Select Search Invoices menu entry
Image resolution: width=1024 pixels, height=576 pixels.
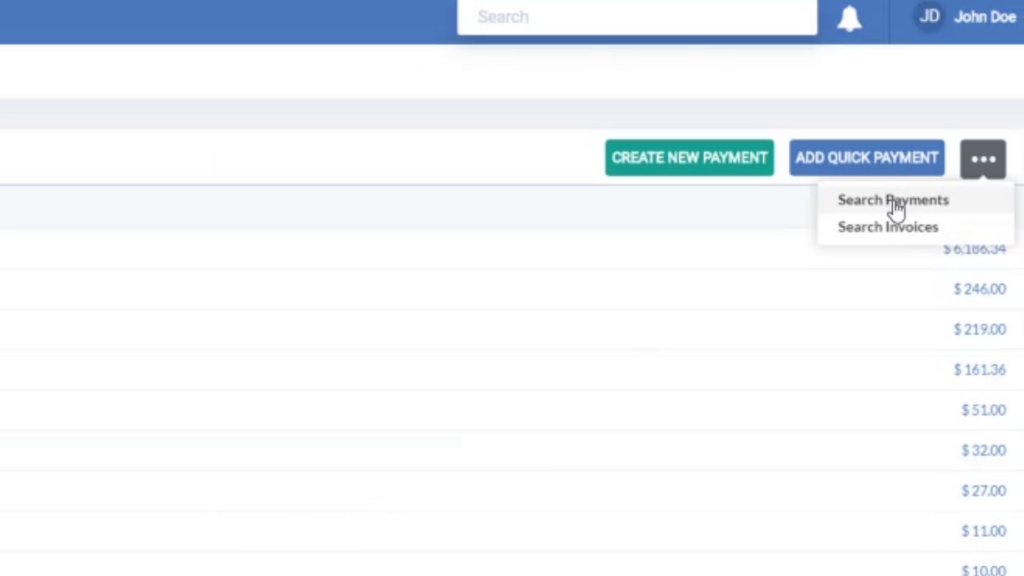[x=888, y=227]
